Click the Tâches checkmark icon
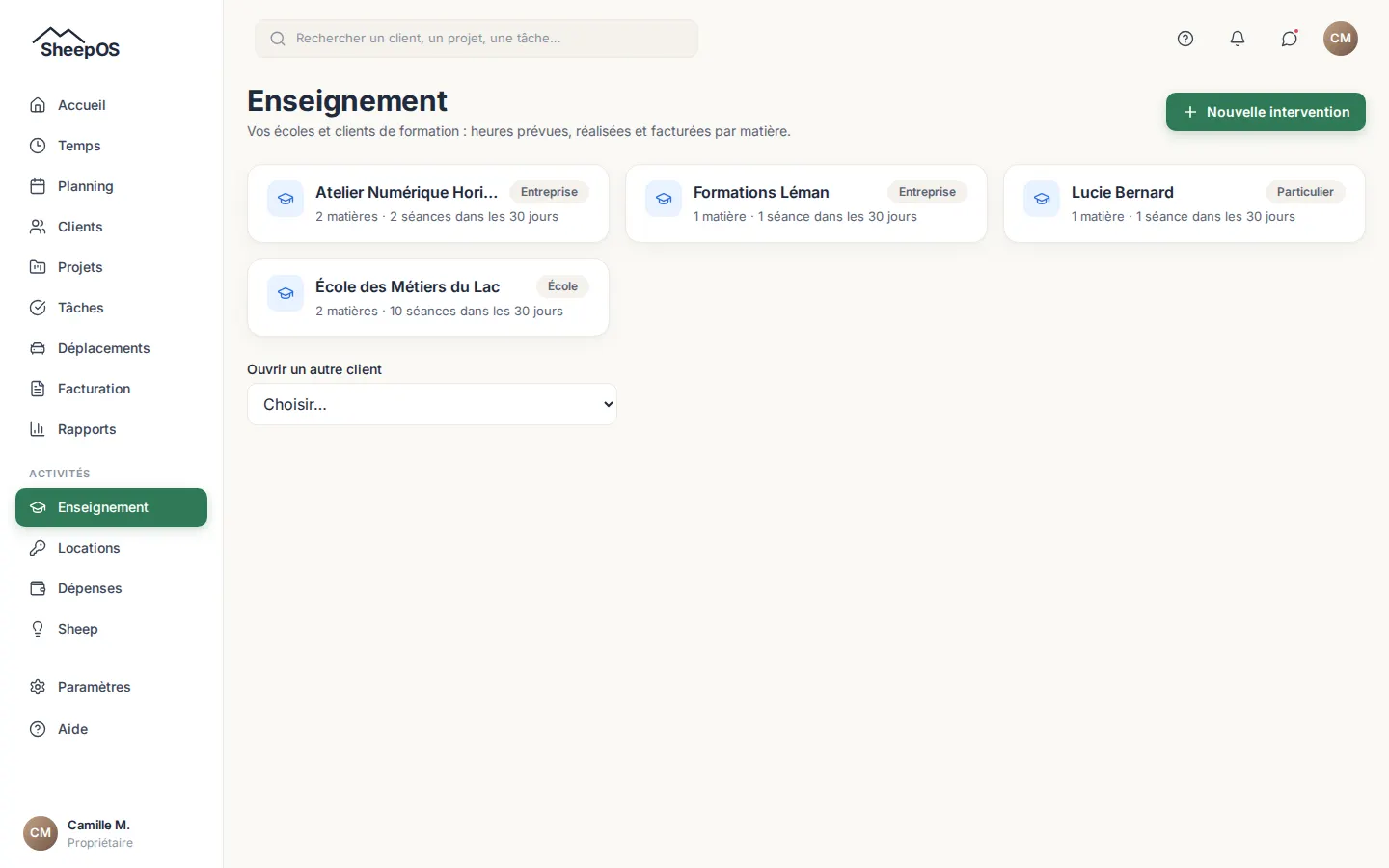The height and width of the screenshot is (868, 1389). pyautogui.click(x=38, y=308)
